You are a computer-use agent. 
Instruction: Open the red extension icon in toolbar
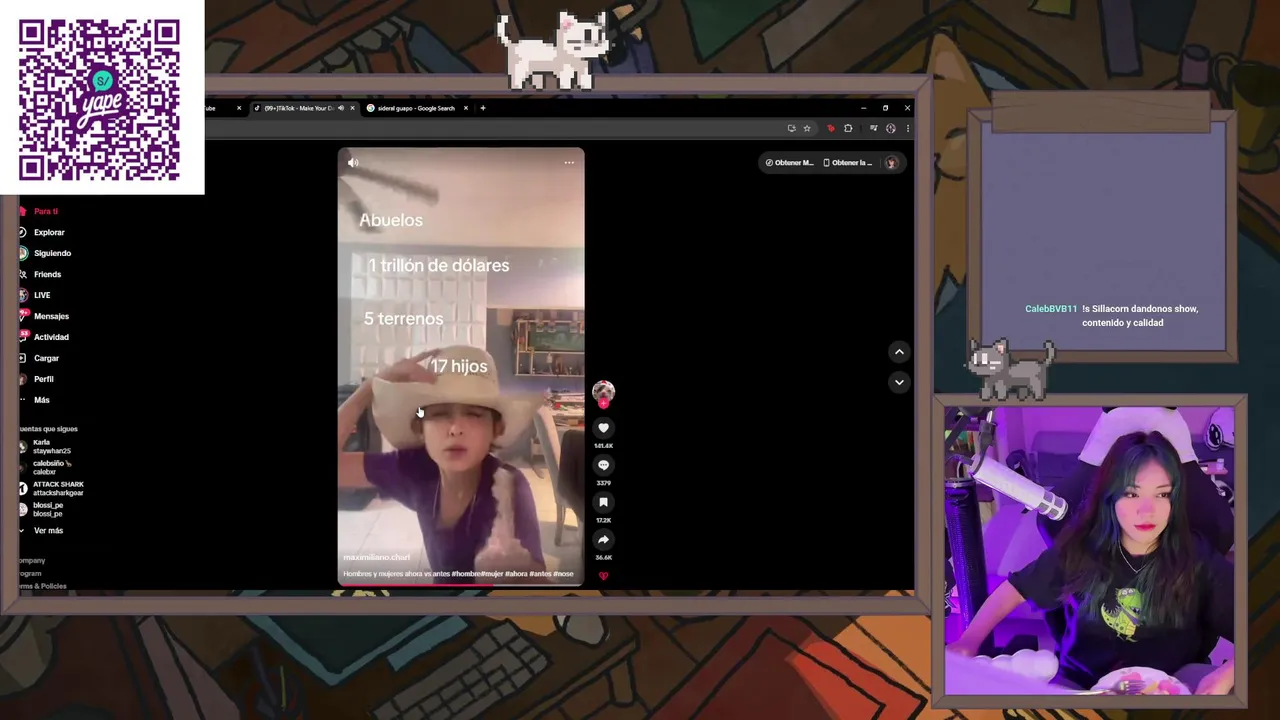point(830,128)
